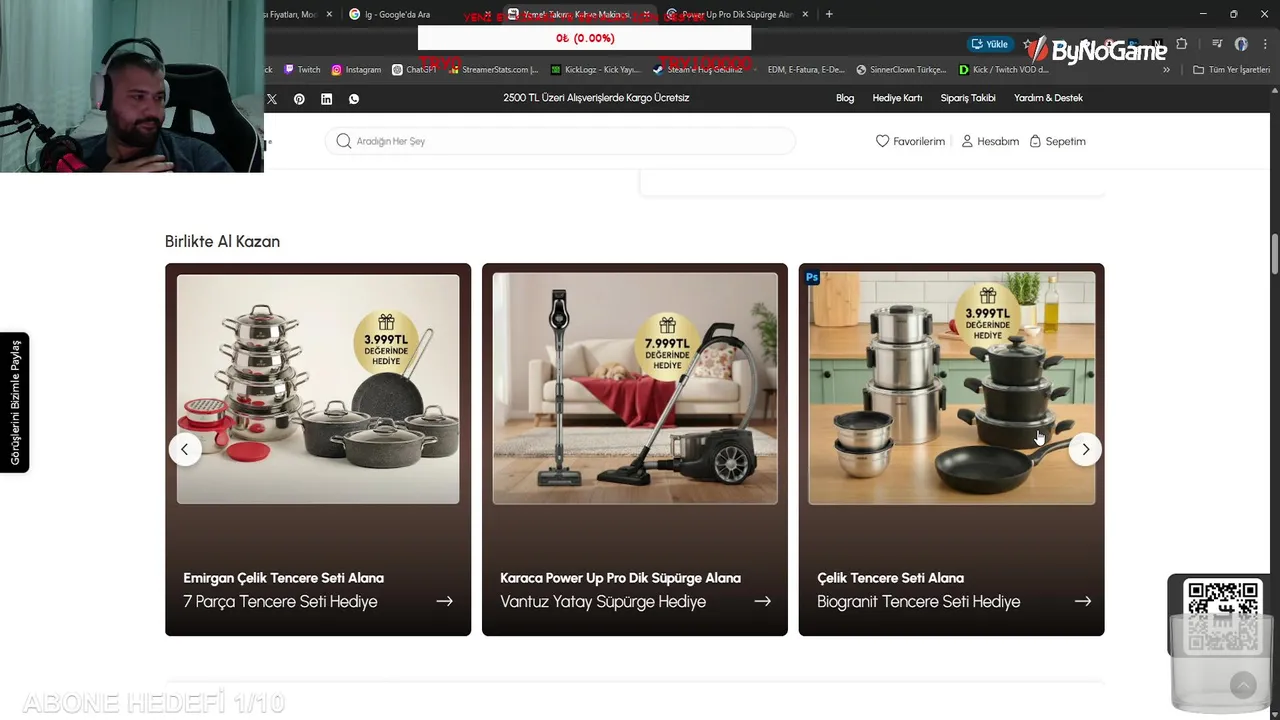
Task: Open new browser tab with plus icon
Action: tap(829, 14)
